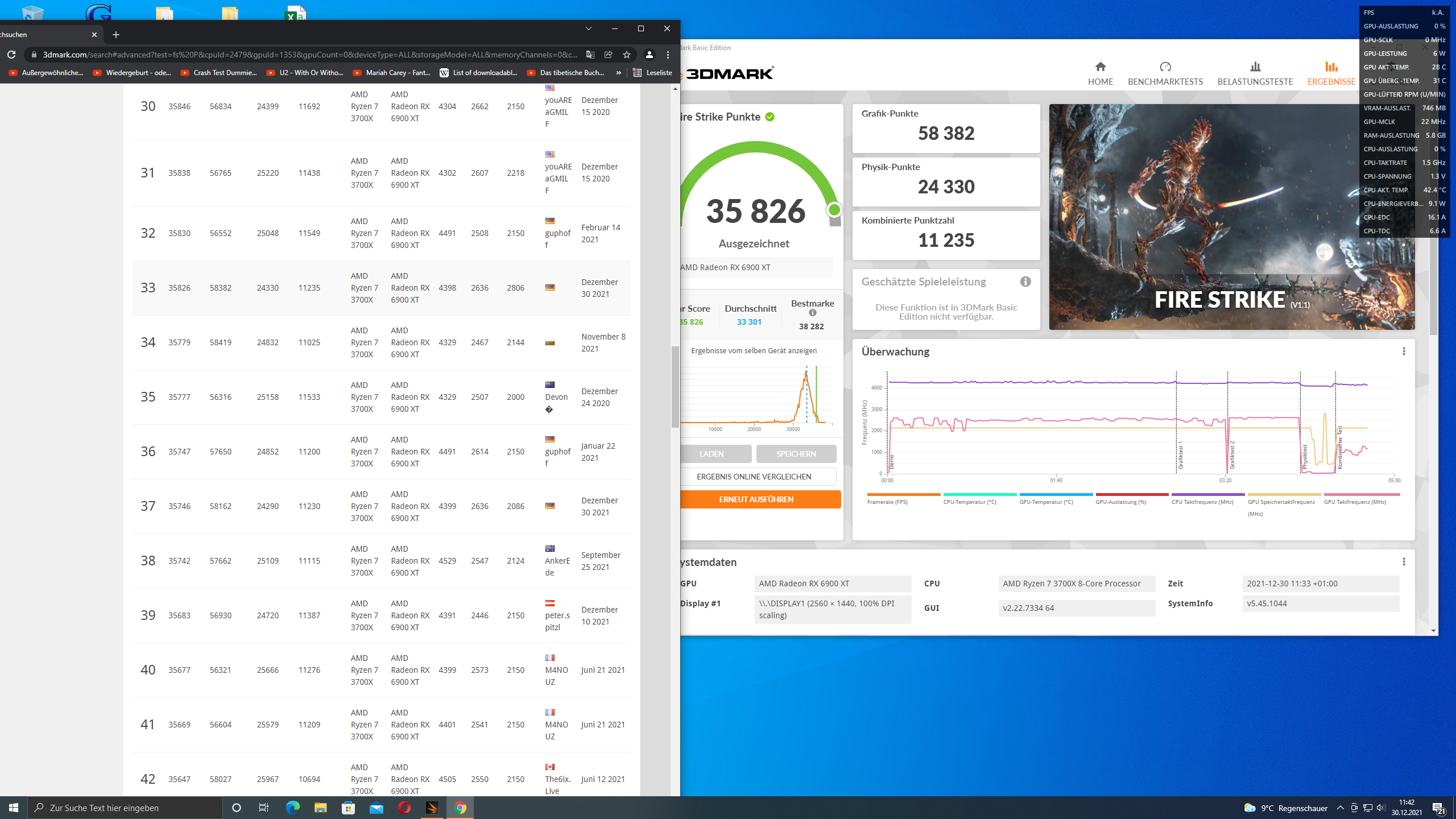This screenshot has width=1456, height=819.
Task: Bookmark the page with the star icon
Action: point(626,55)
